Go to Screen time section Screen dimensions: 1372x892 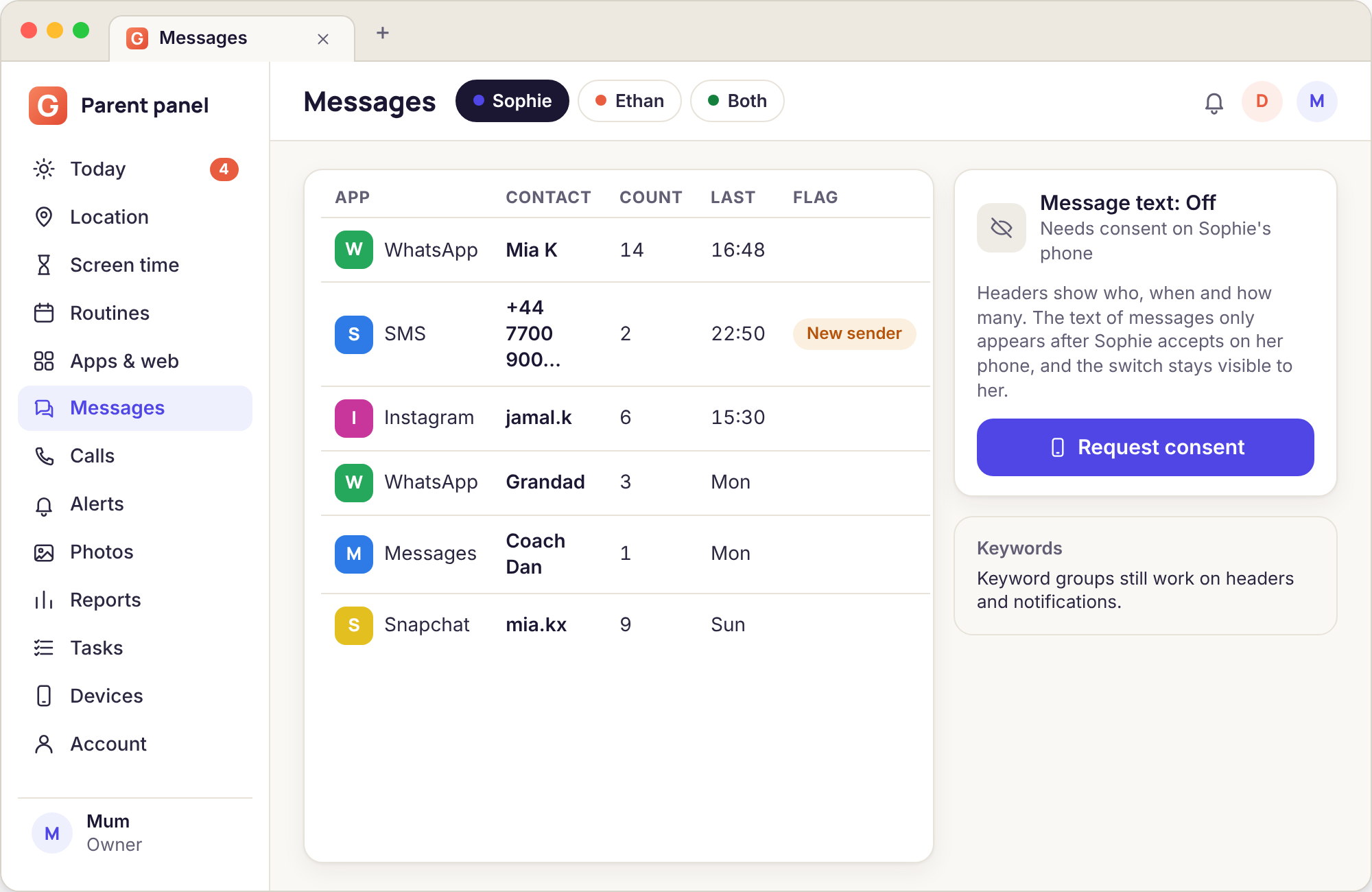(135, 265)
